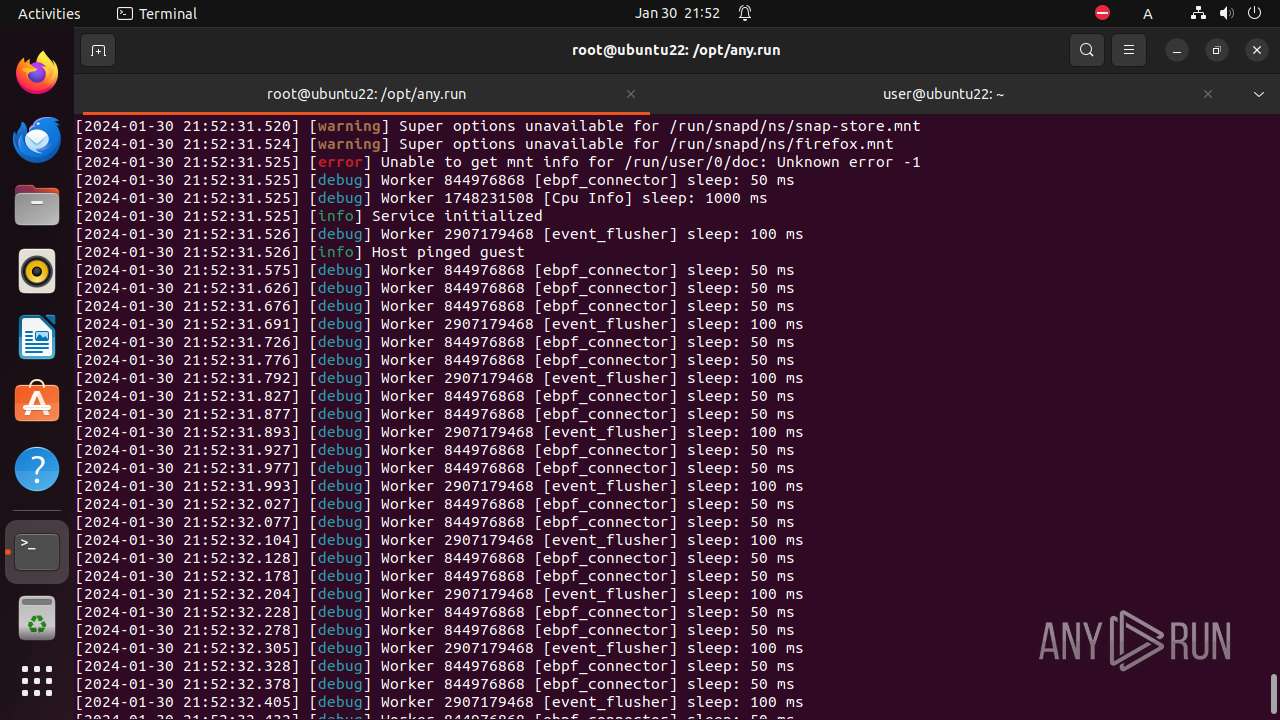Open the Terminal app menu in top bar
Viewport: 1280px width, 720px height.
pos(157,13)
